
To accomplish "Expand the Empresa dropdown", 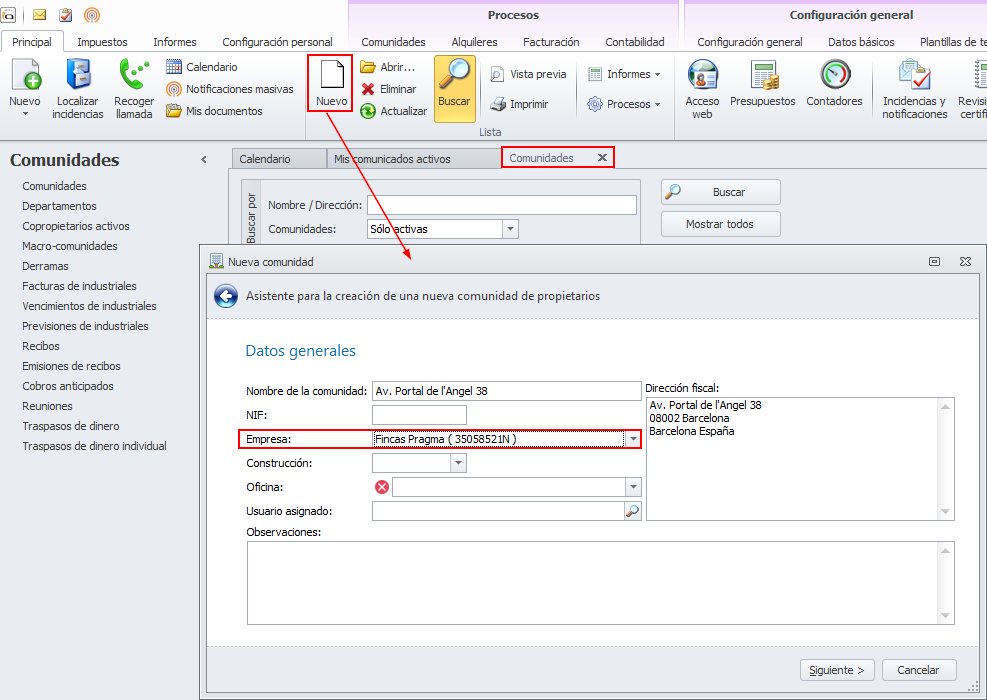I will click(633, 439).
